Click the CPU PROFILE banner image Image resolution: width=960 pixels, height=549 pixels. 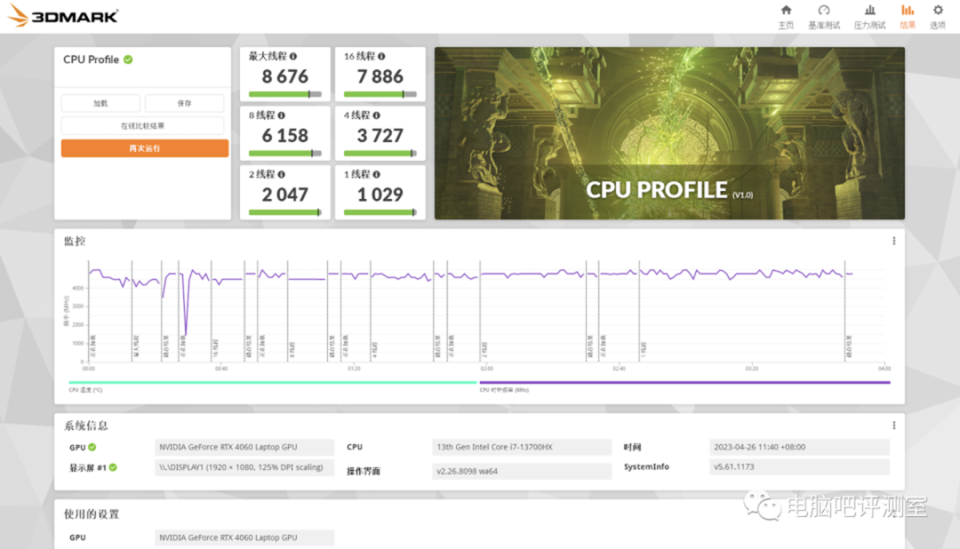point(669,133)
